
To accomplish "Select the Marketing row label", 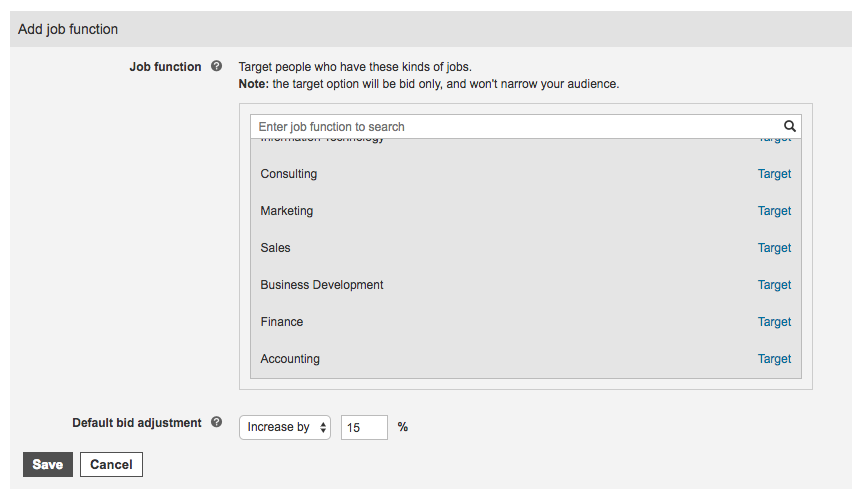I will coord(287,211).
